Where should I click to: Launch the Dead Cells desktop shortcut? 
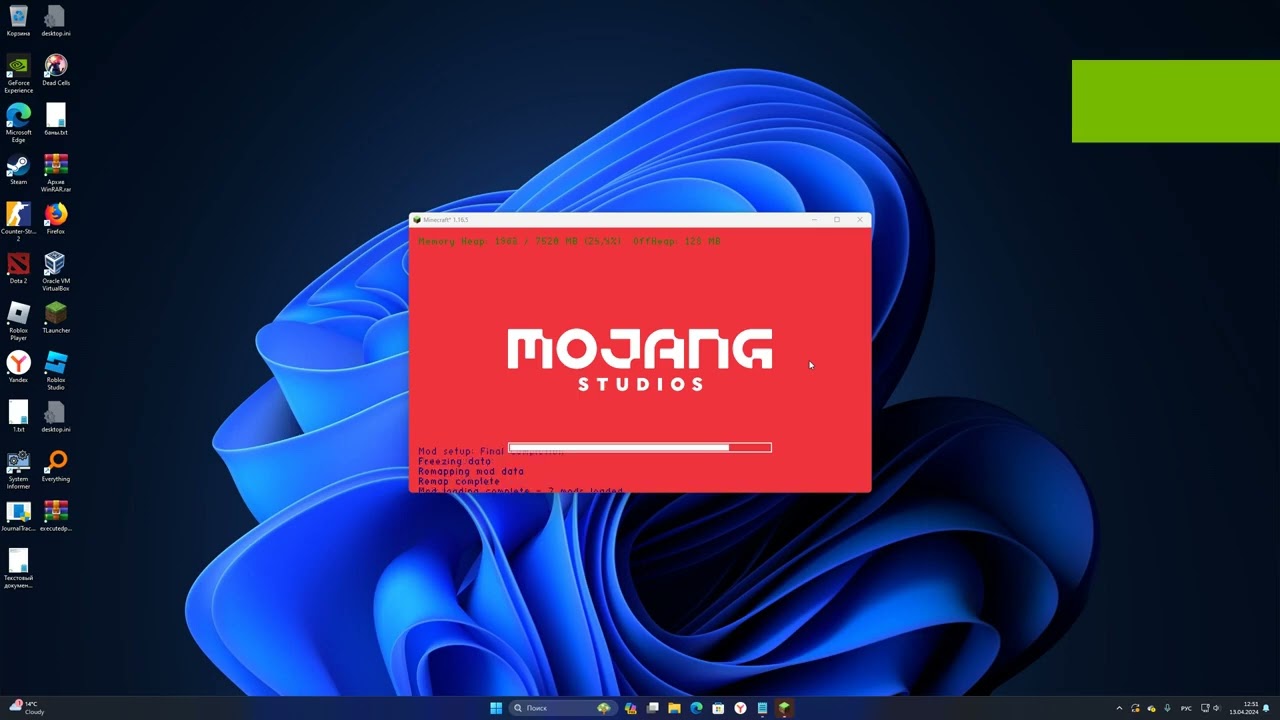[56, 70]
